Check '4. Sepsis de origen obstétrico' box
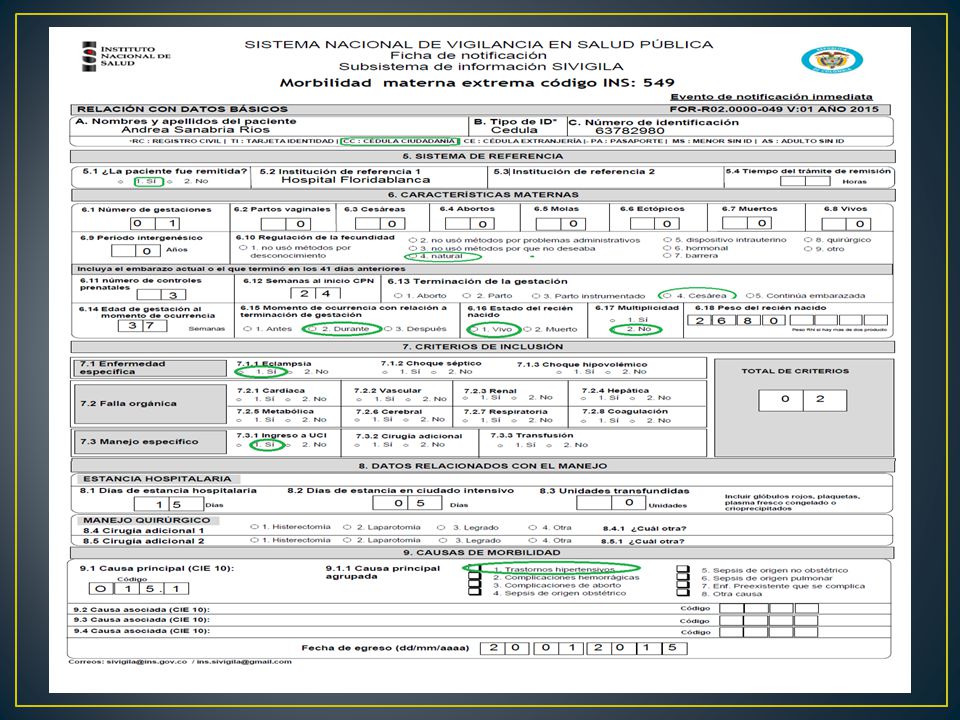 [474, 593]
